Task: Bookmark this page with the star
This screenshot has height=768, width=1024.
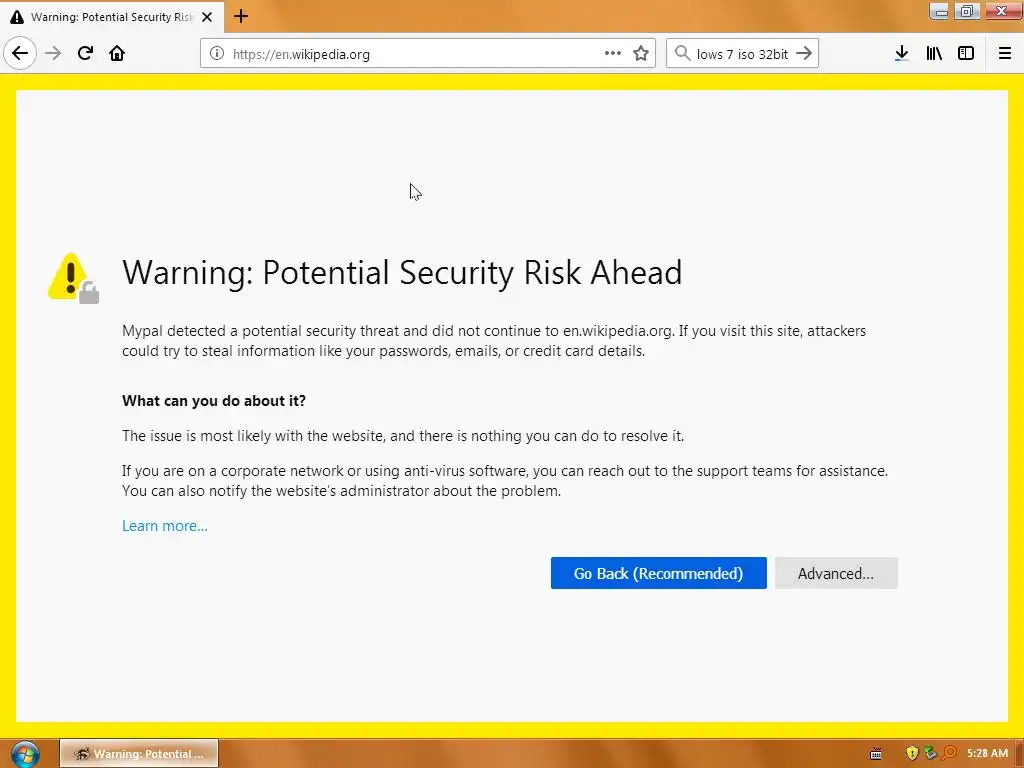Action: pos(641,54)
